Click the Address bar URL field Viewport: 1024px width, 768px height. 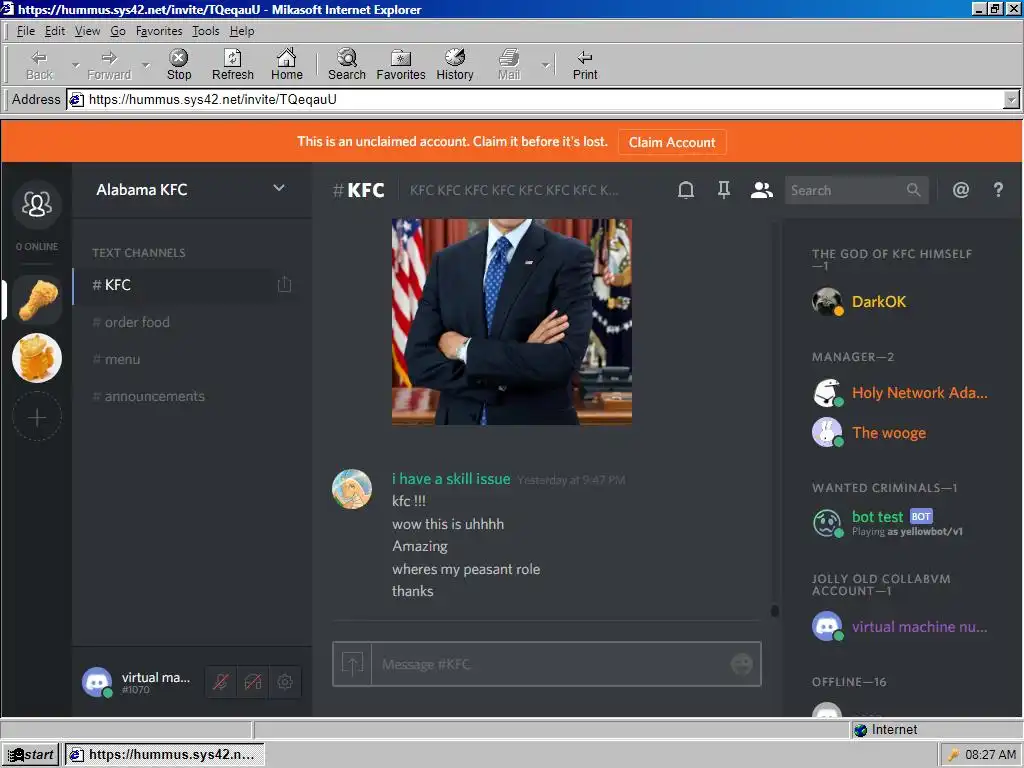(536, 100)
